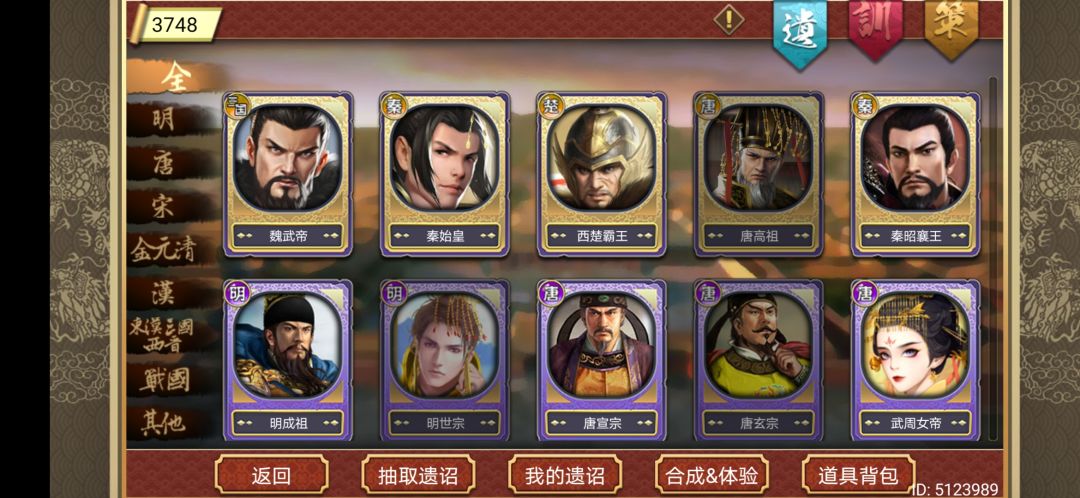The image size is (1080, 498).
Task: Open the 秦始皇 emperor card
Action: (445, 174)
